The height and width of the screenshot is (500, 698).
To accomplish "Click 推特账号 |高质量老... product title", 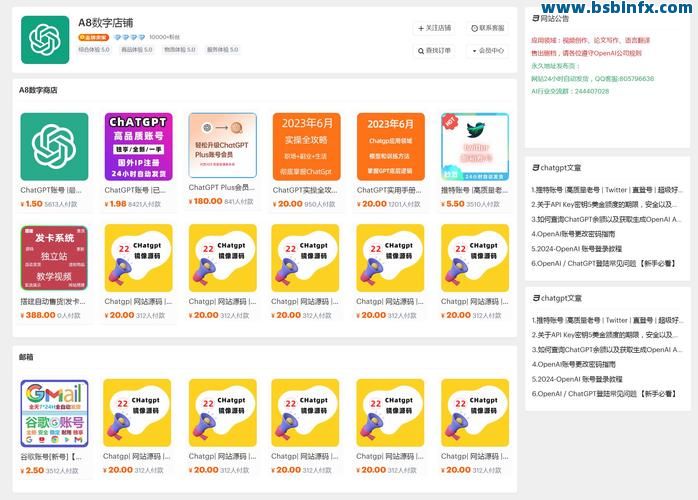I will (475, 190).
